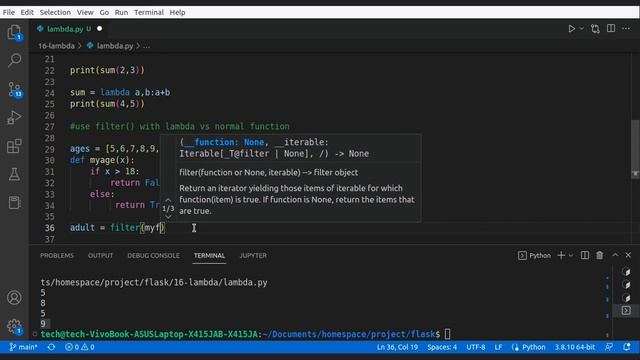Open the Edit menu

[27, 12]
